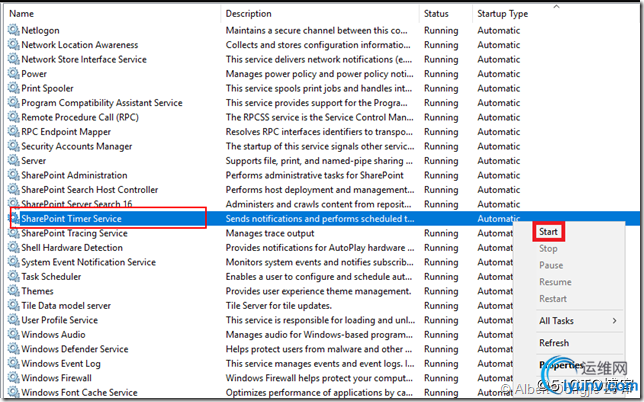The height and width of the screenshot is (402, 644).
Task: Click Resume in the context menu
Action: pyautogui.click(x=555, y=282)
